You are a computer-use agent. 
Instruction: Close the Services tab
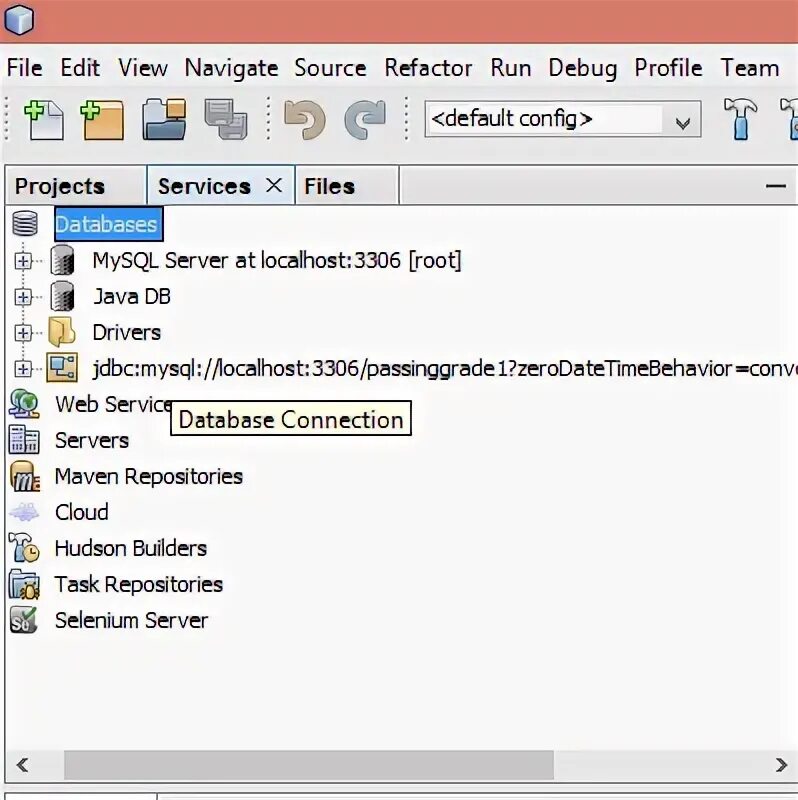(274, 185)
